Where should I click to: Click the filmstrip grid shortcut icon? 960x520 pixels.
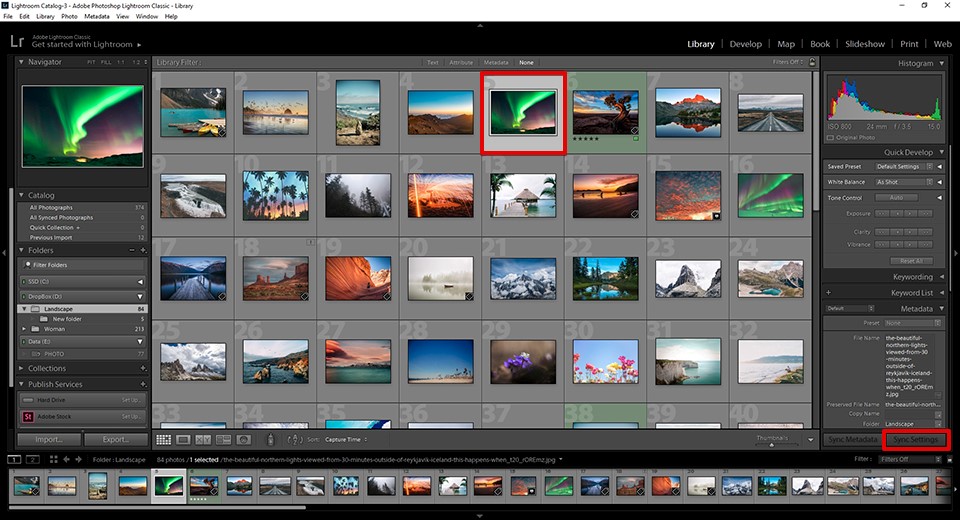[53, 459]
